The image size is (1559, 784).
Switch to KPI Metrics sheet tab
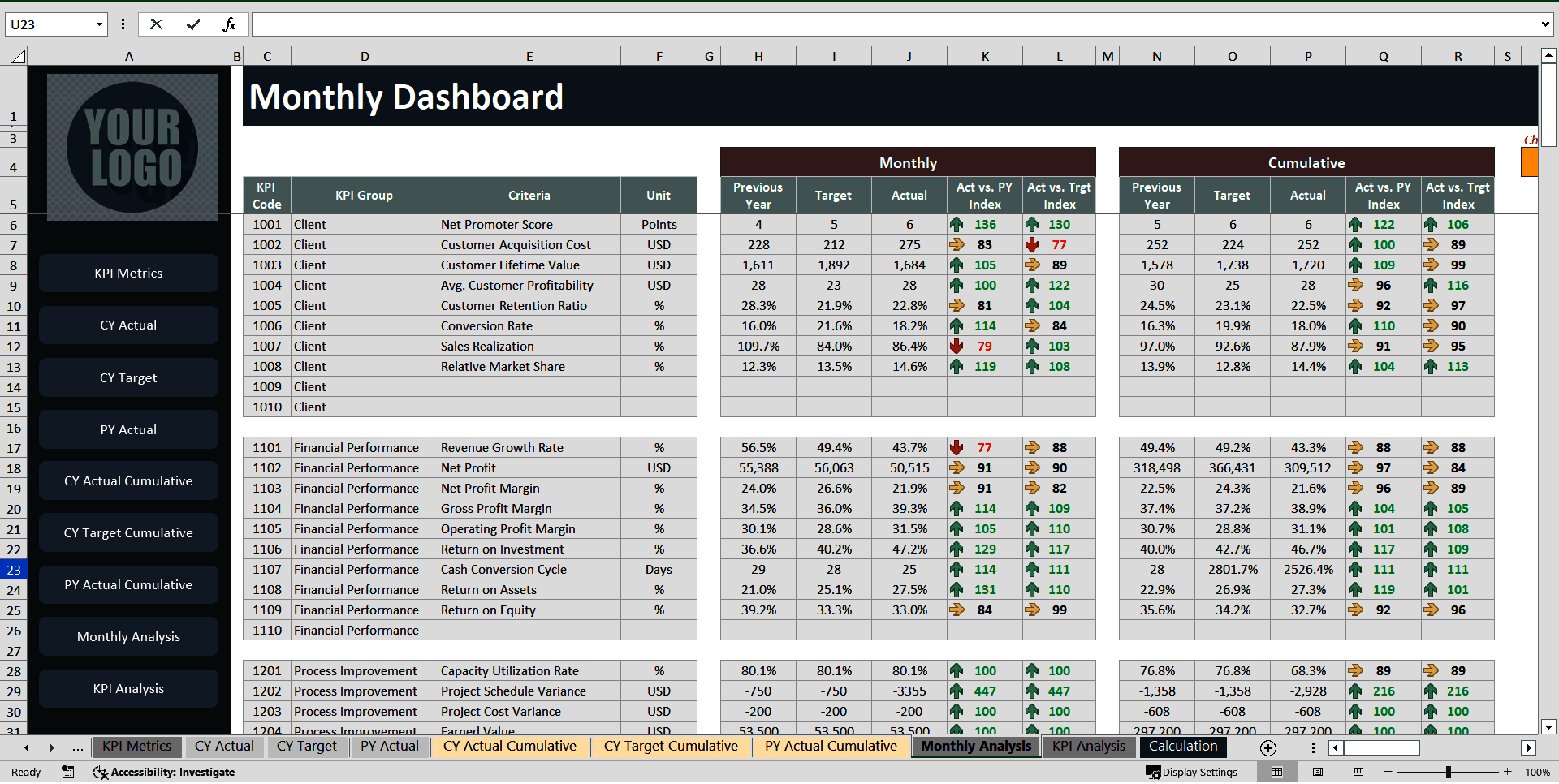[x=136, y=747]
